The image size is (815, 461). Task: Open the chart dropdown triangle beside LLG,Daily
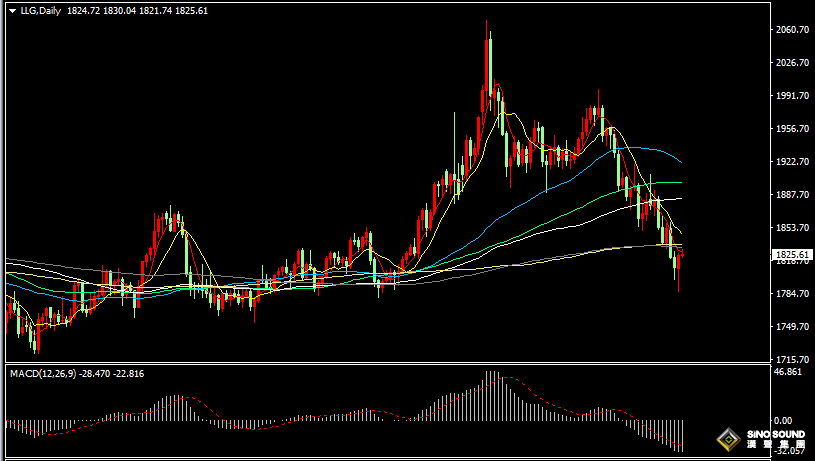coord(12,11)
